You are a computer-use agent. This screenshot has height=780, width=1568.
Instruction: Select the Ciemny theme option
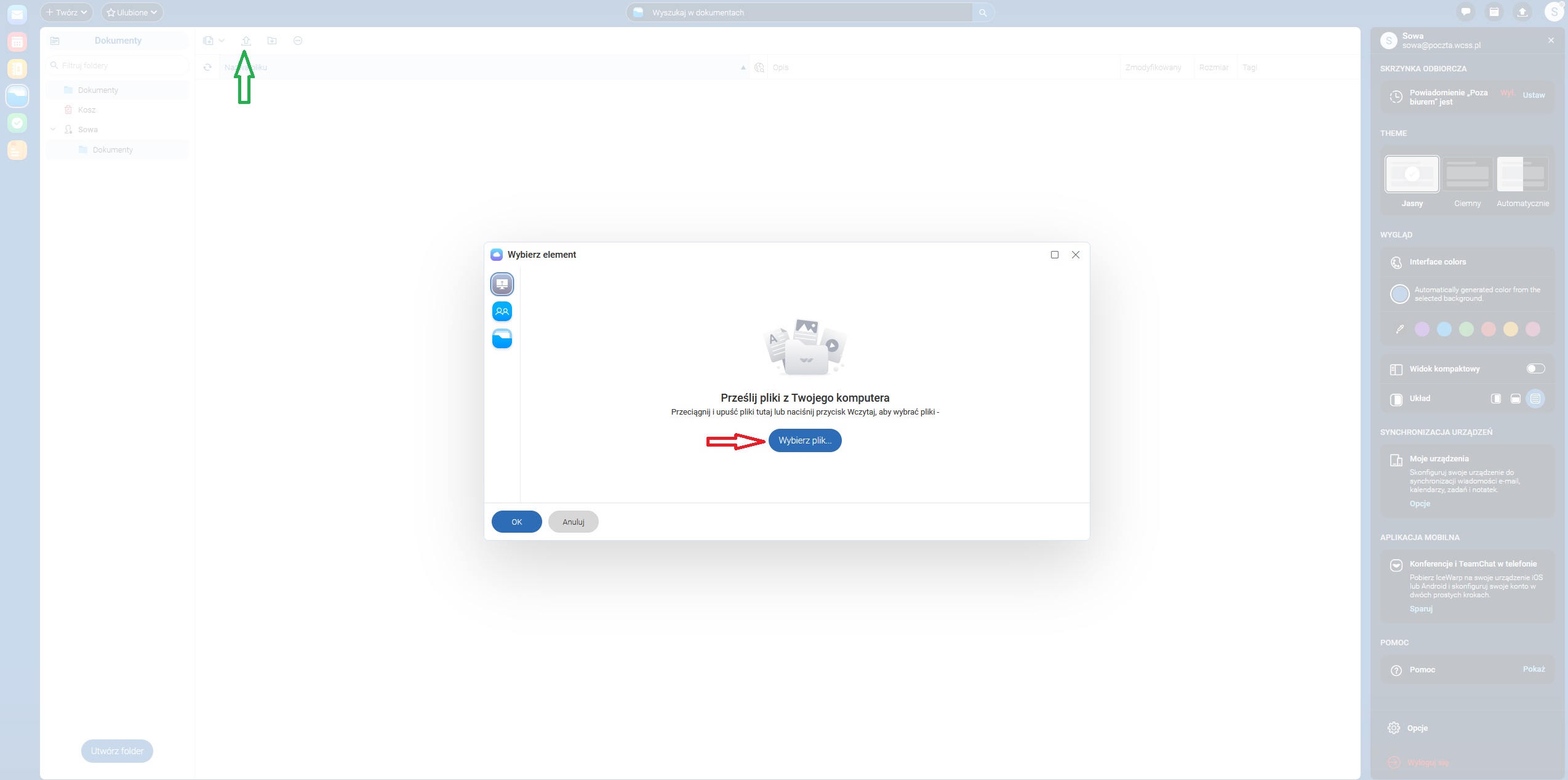click(x=1467, y=175)
